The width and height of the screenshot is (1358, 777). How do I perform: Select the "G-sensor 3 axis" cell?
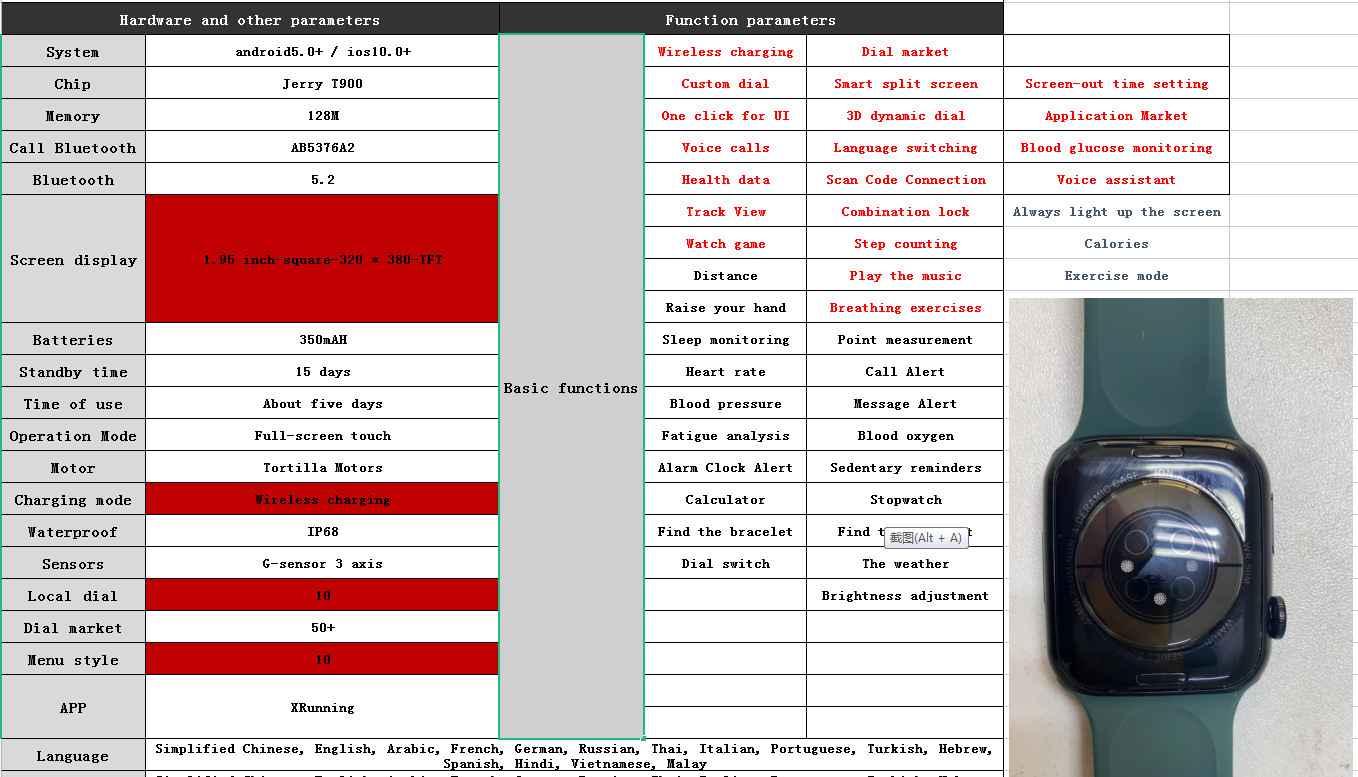click(x=322, y=564)
